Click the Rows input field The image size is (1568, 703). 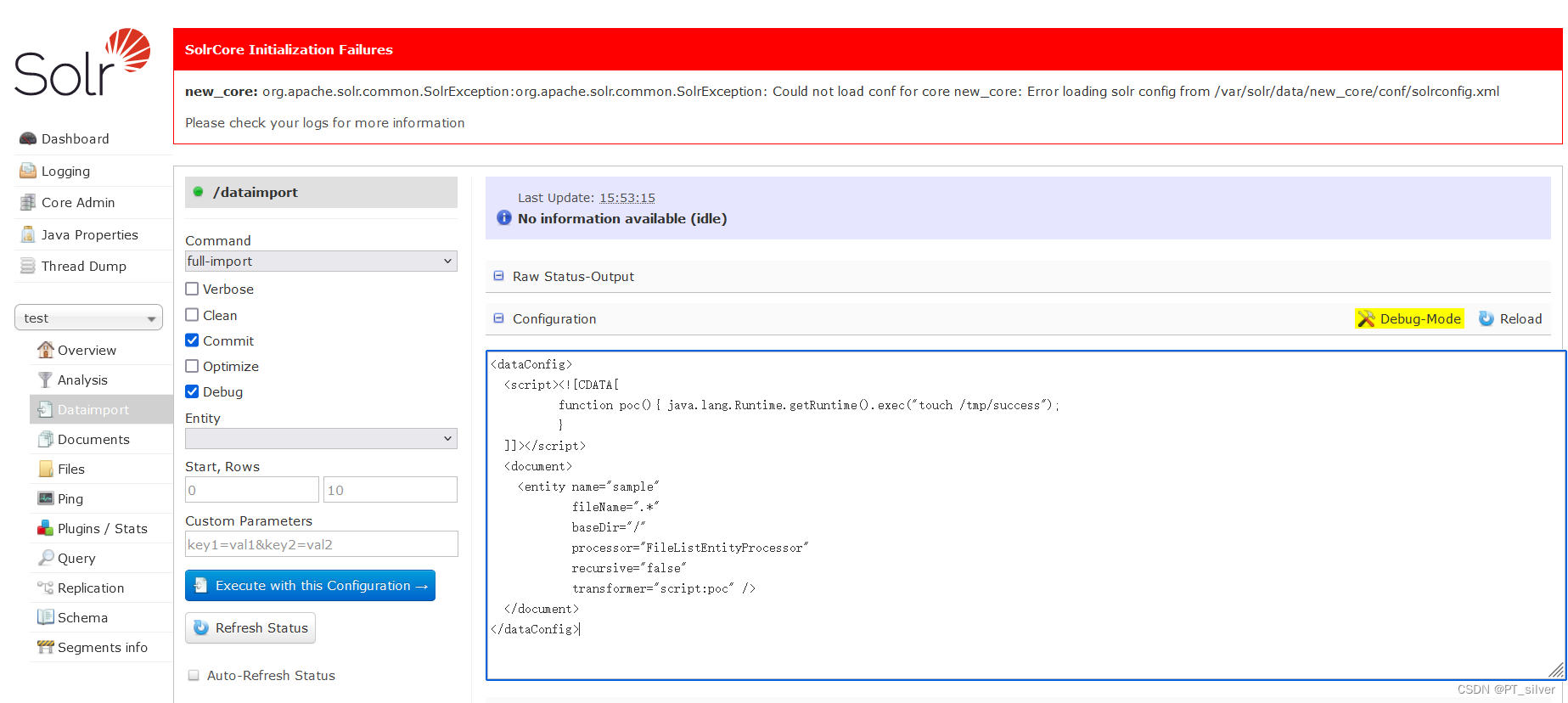coord(391,490)
